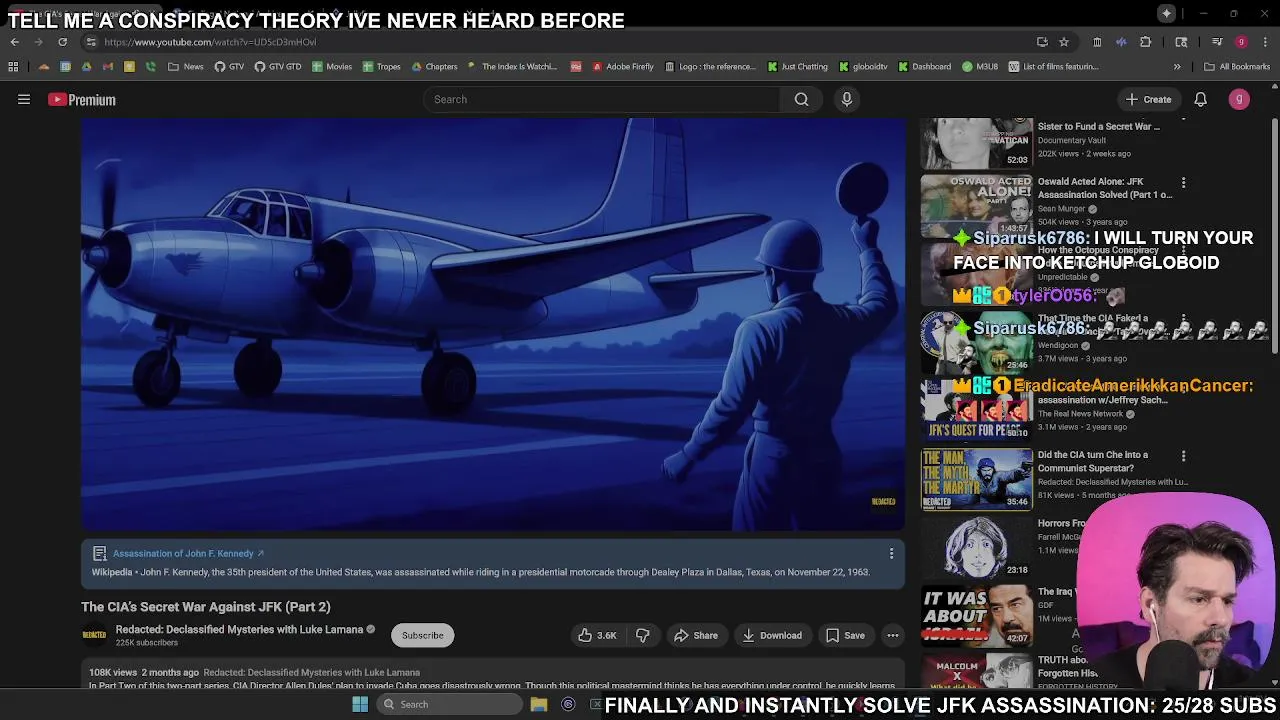Image resolution: width=1280 pixels, height=720 pixels.
Task: Open Oswald Acted Alone thumbnail
Action: coord(976,205)
